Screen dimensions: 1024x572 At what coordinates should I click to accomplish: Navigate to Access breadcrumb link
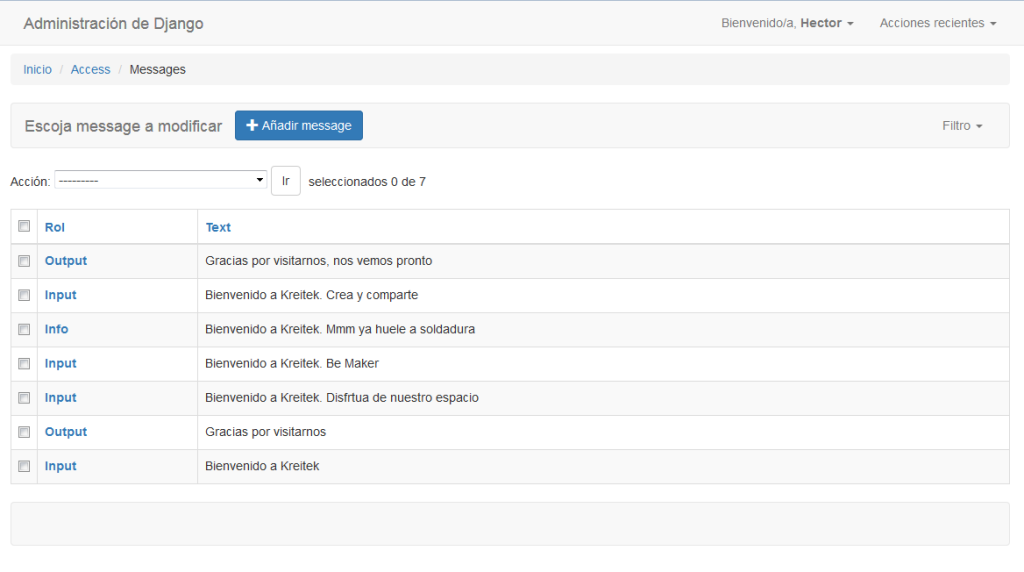click(x=91, y=70)
